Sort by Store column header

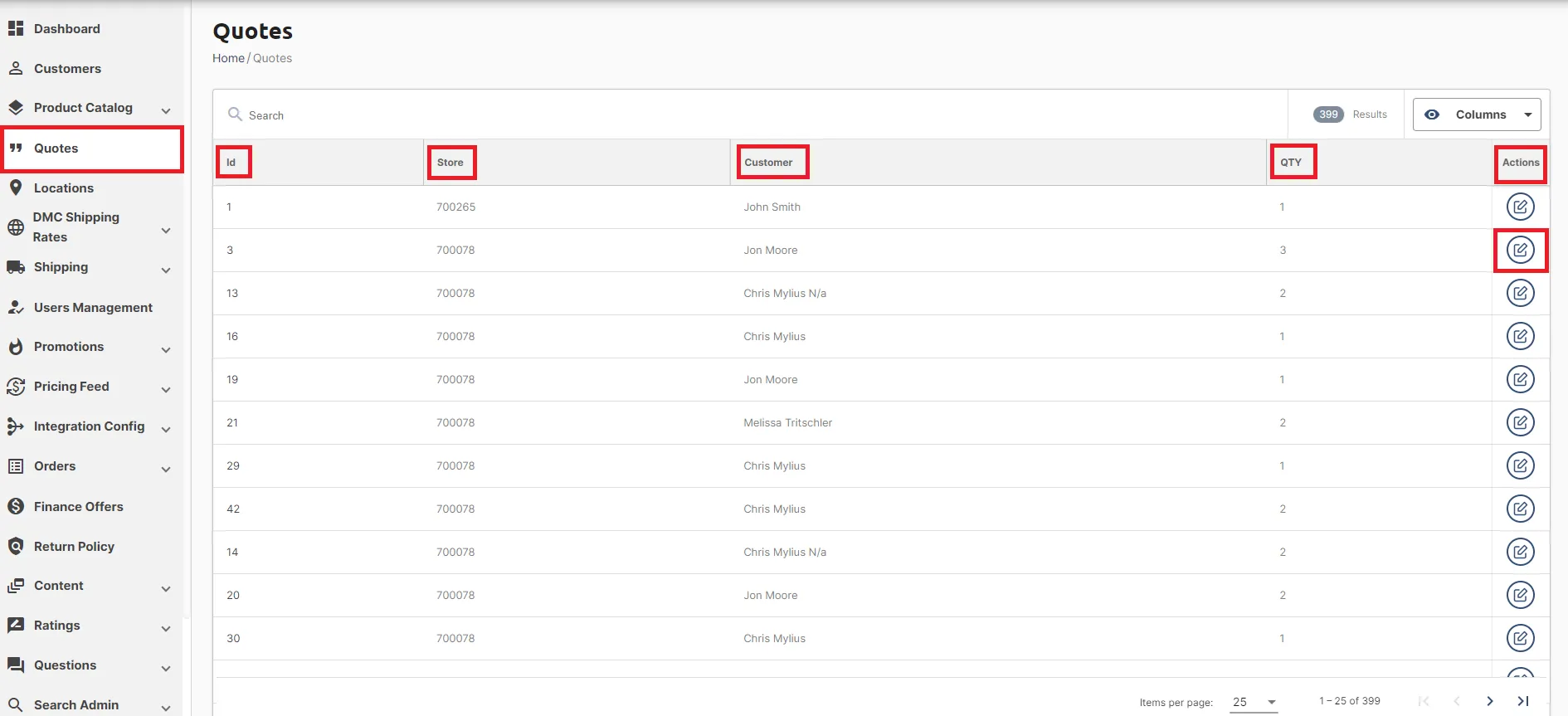point(450,163)
